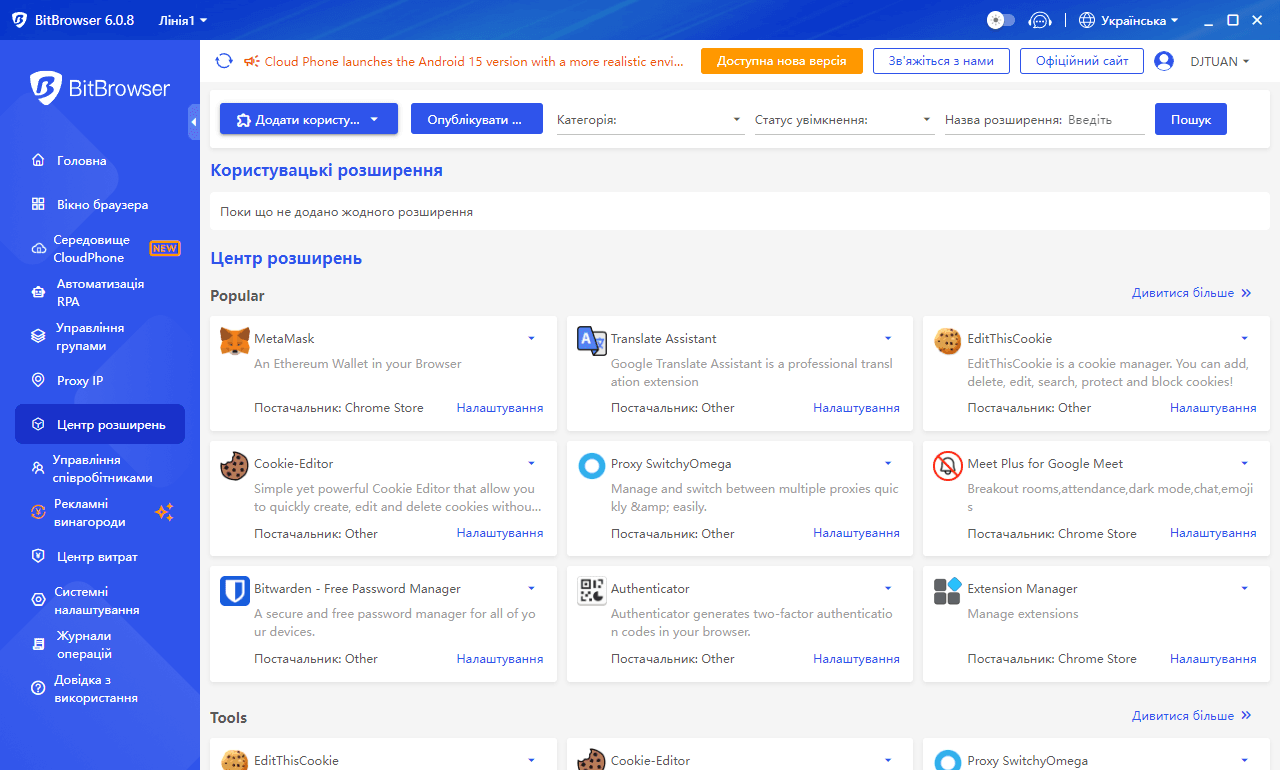
Task: Click Дивитися більше for Tools section
Action: click(1192, 715)
